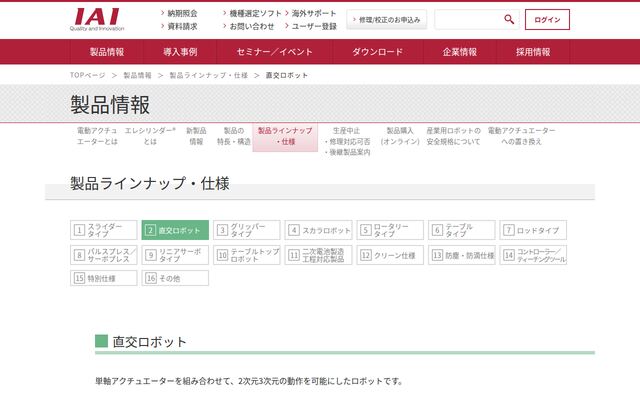Image resolution: width=640 pixels, height=400 pixels.
Task: Choose category 8 パルスプレス/サーボプレス
Action: 104,255
